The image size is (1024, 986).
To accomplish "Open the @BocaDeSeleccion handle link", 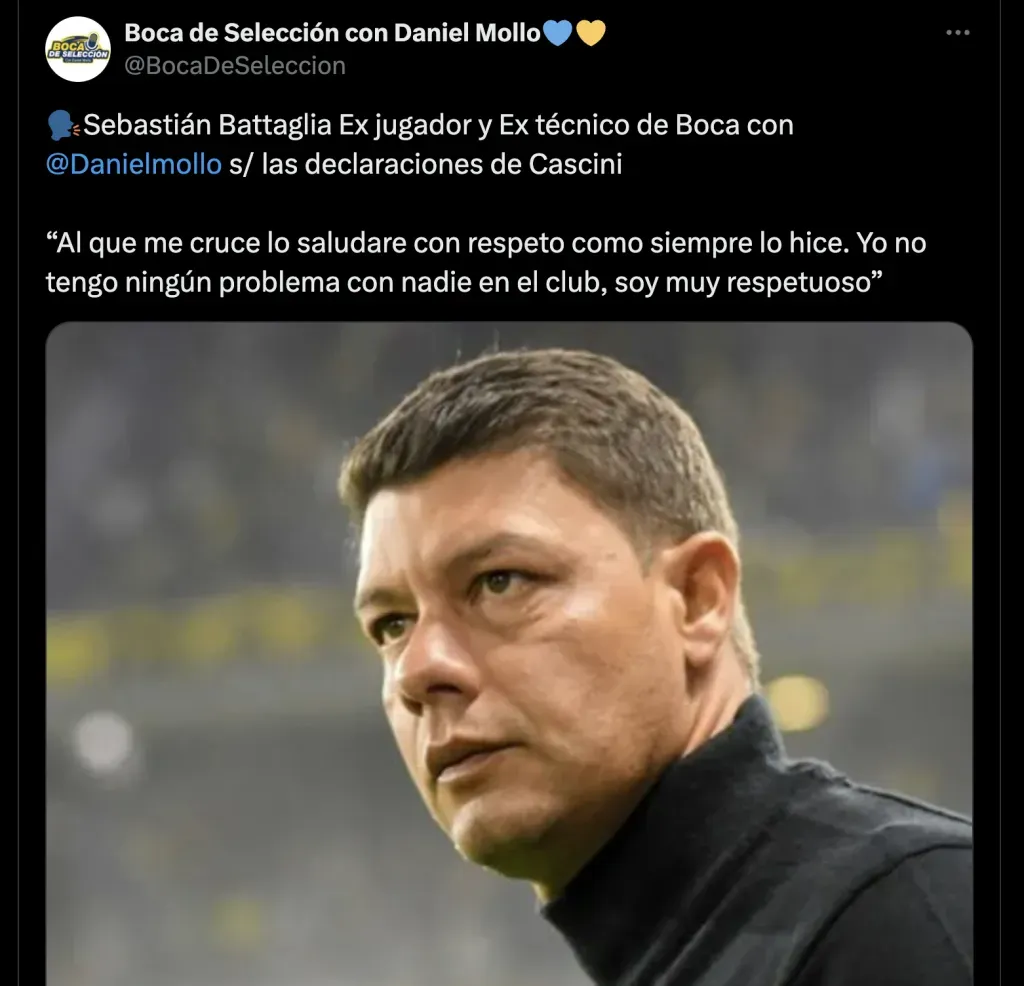I will pyautogui.click(x=235, y=66).
